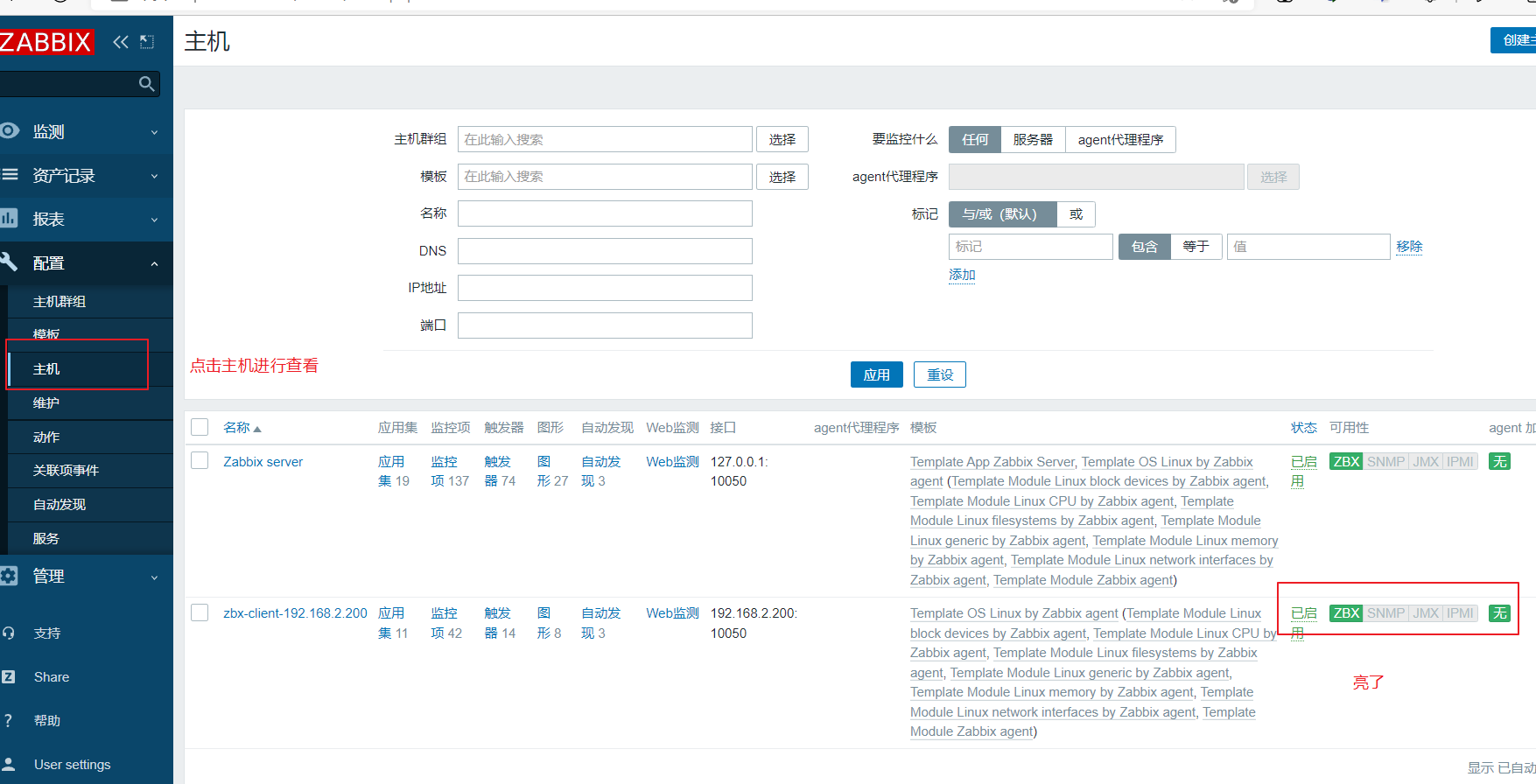Tick checkbox for Zabbix server host
Screen dimensions: 1536x784
200,460
